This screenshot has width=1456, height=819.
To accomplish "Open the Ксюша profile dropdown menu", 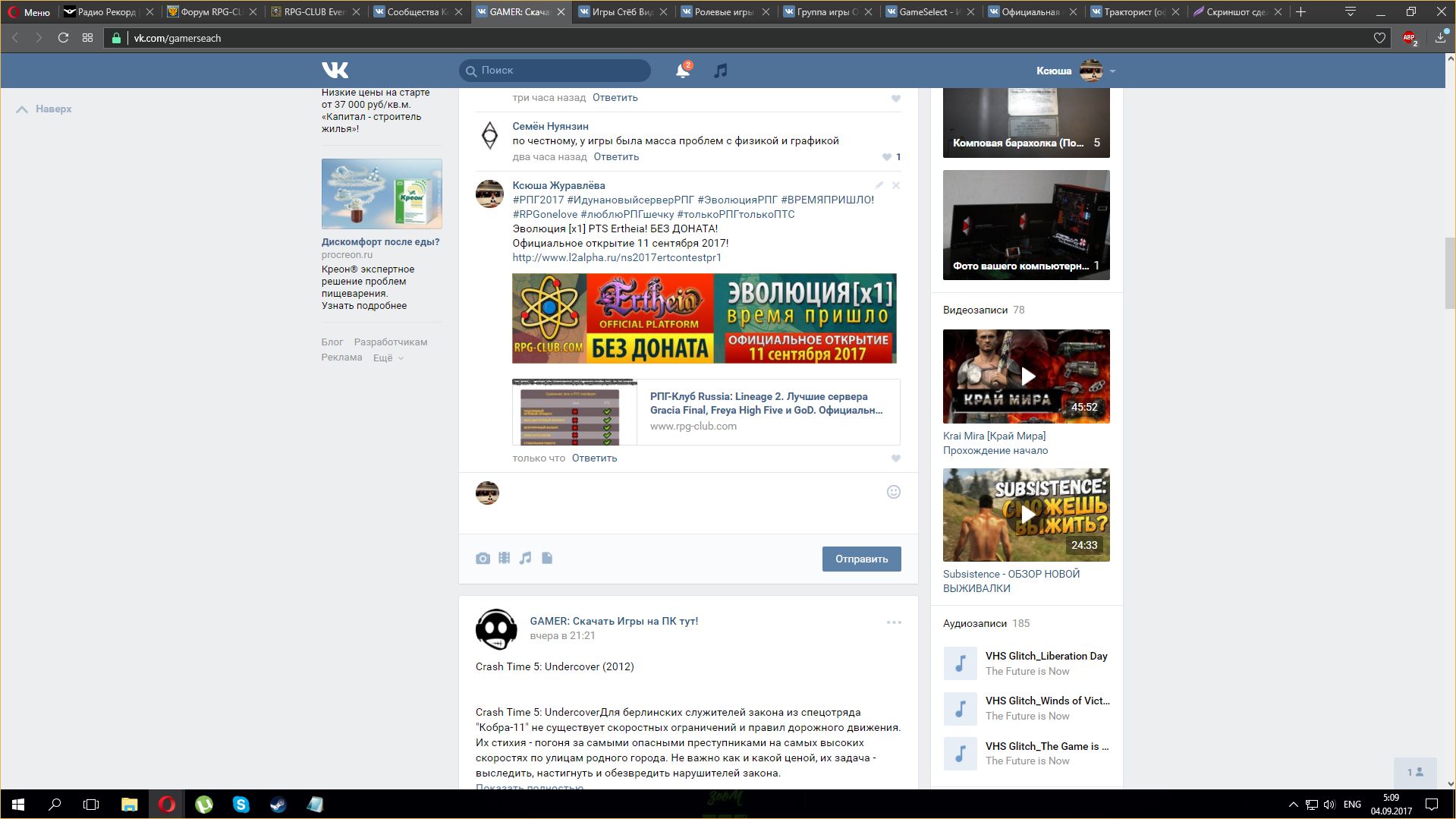I will coord(1112,71).
